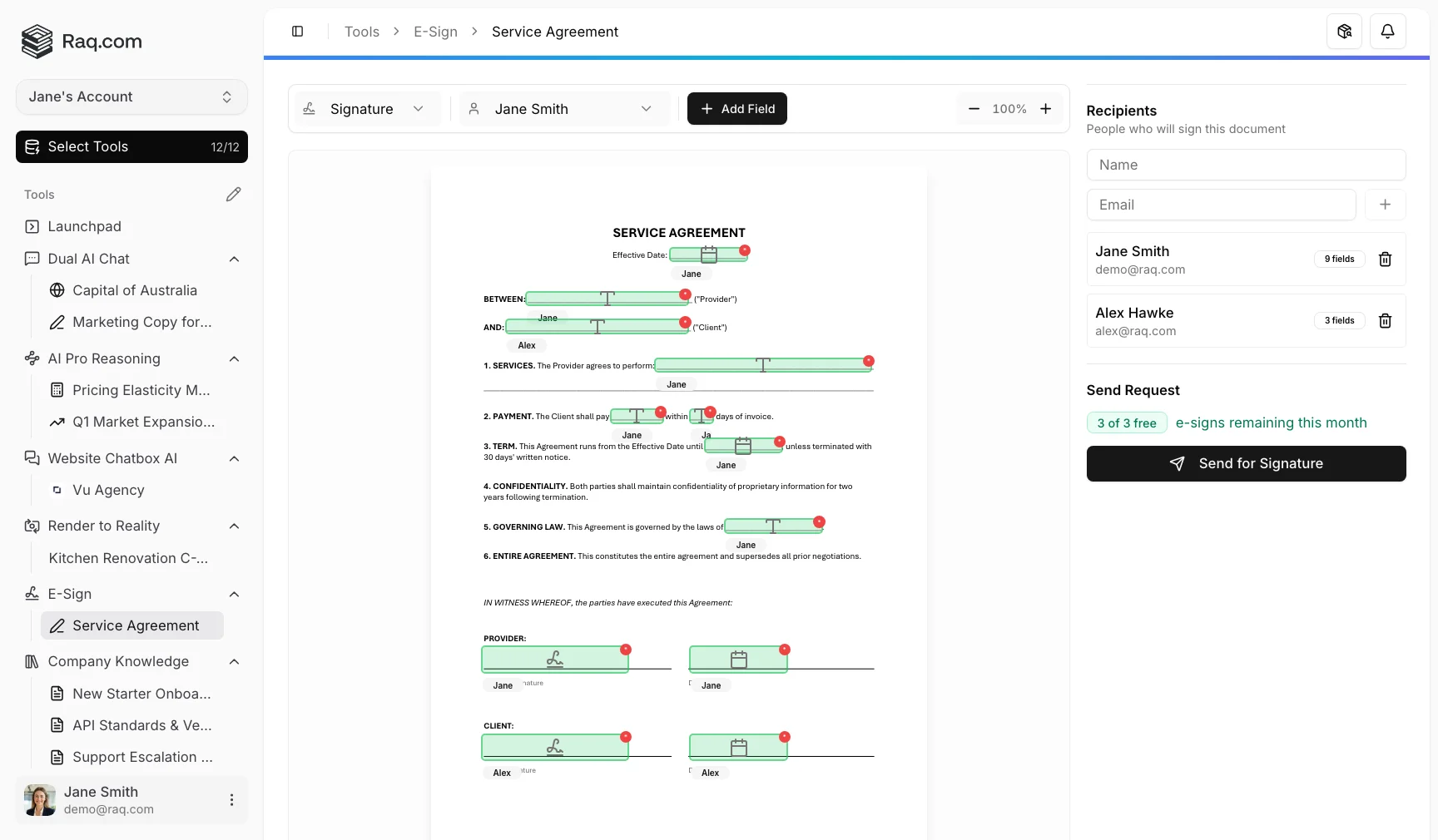The height and width of the screenshot is (840, 1438).
Task: Click the Add Field button
Action: tap(736, 109)
